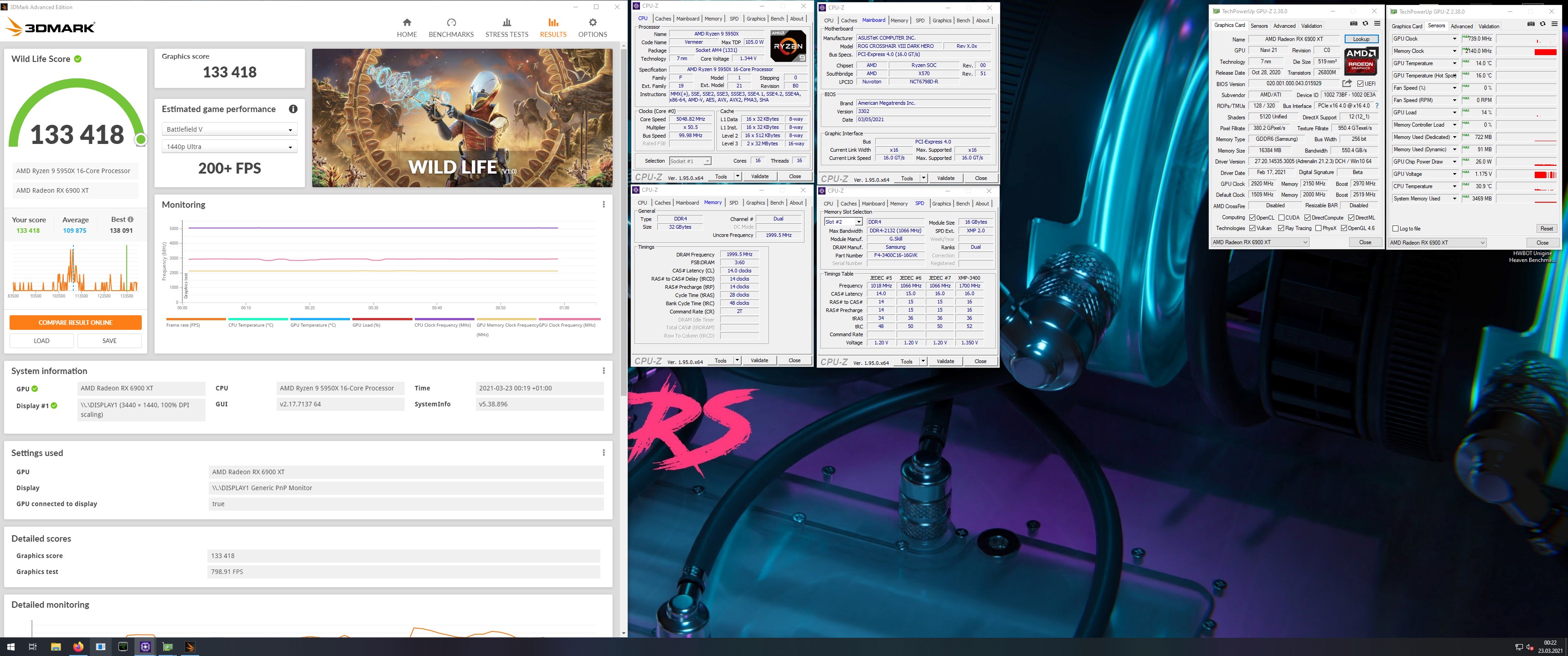Open the Bench tab in CPU-Z CPU window
Image resolution: width=1568 pixels, height=656 pixels.
[x=777, y=19]
